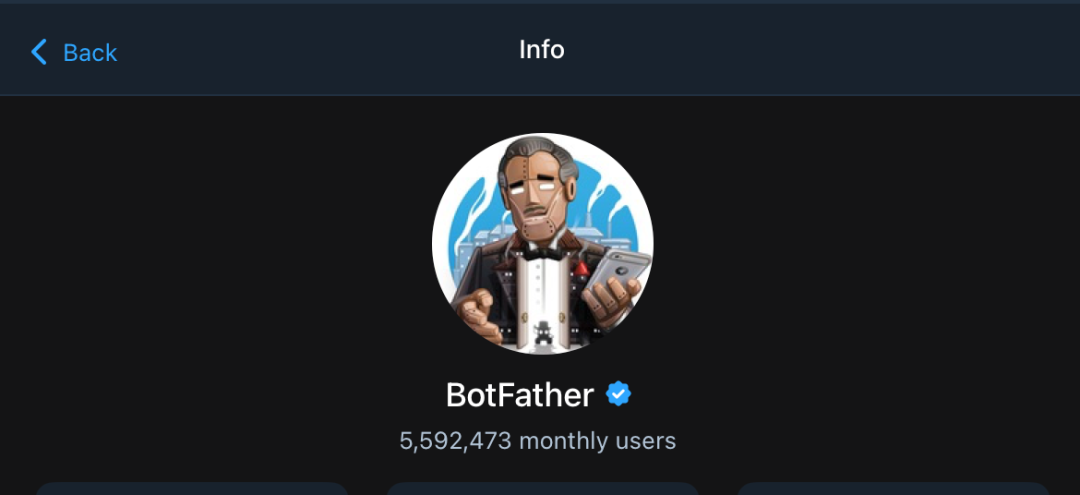Open the BotFather profile picture
This screenshot has height=495, width=1080.
click(x=542, y=244)
